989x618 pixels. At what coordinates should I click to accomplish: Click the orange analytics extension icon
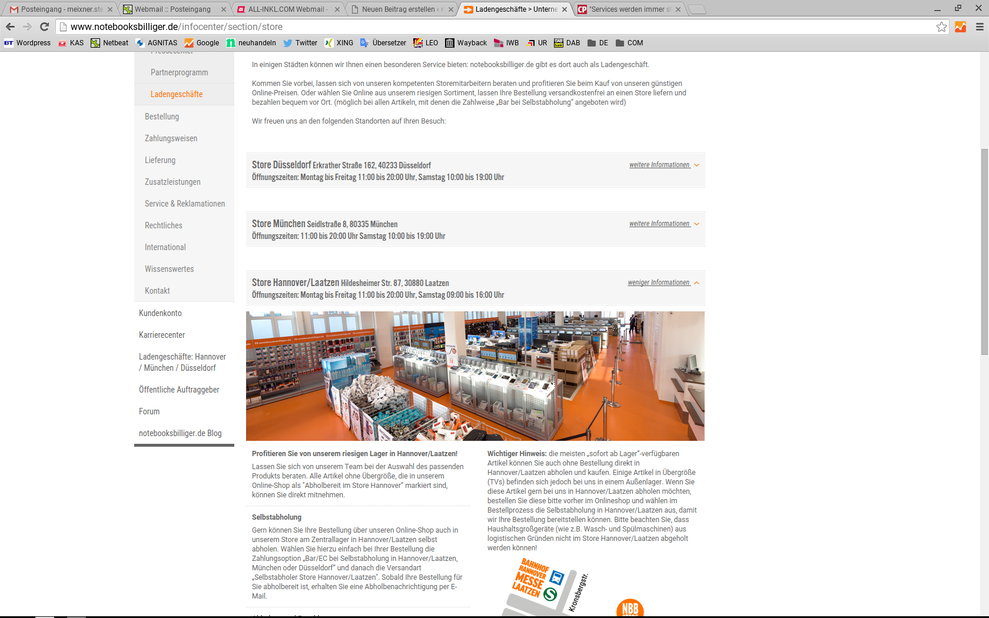point(960,26)
